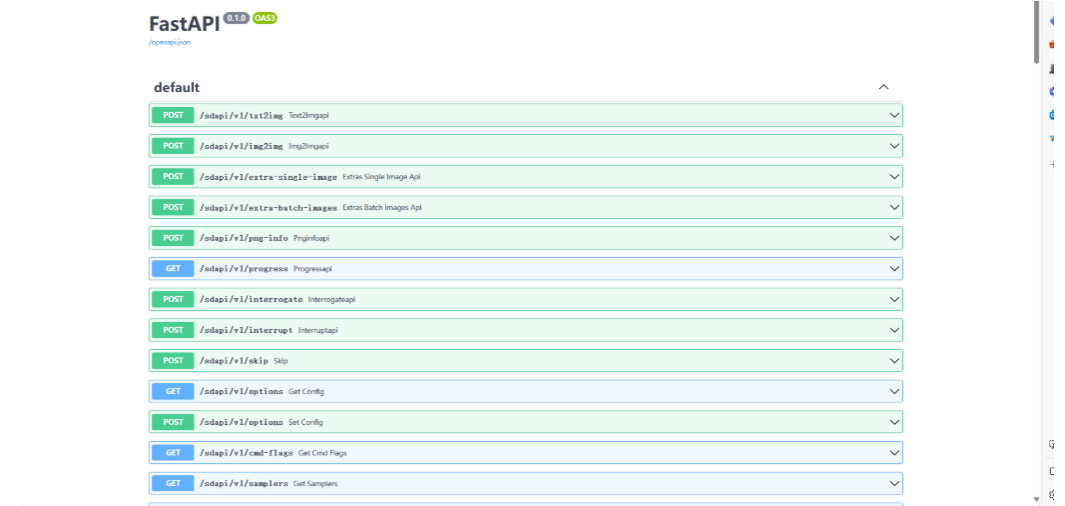Click the /sdapi/v1/cmd-flags path
The image size is (1065, 506).
click(246, 452)
